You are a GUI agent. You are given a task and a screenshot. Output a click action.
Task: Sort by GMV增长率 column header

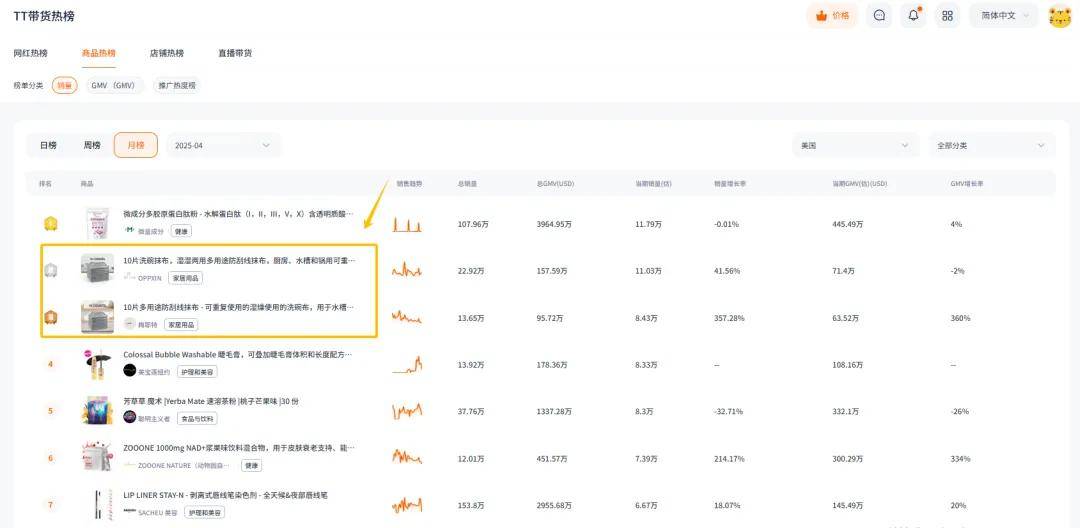click(x=966, y=184)
